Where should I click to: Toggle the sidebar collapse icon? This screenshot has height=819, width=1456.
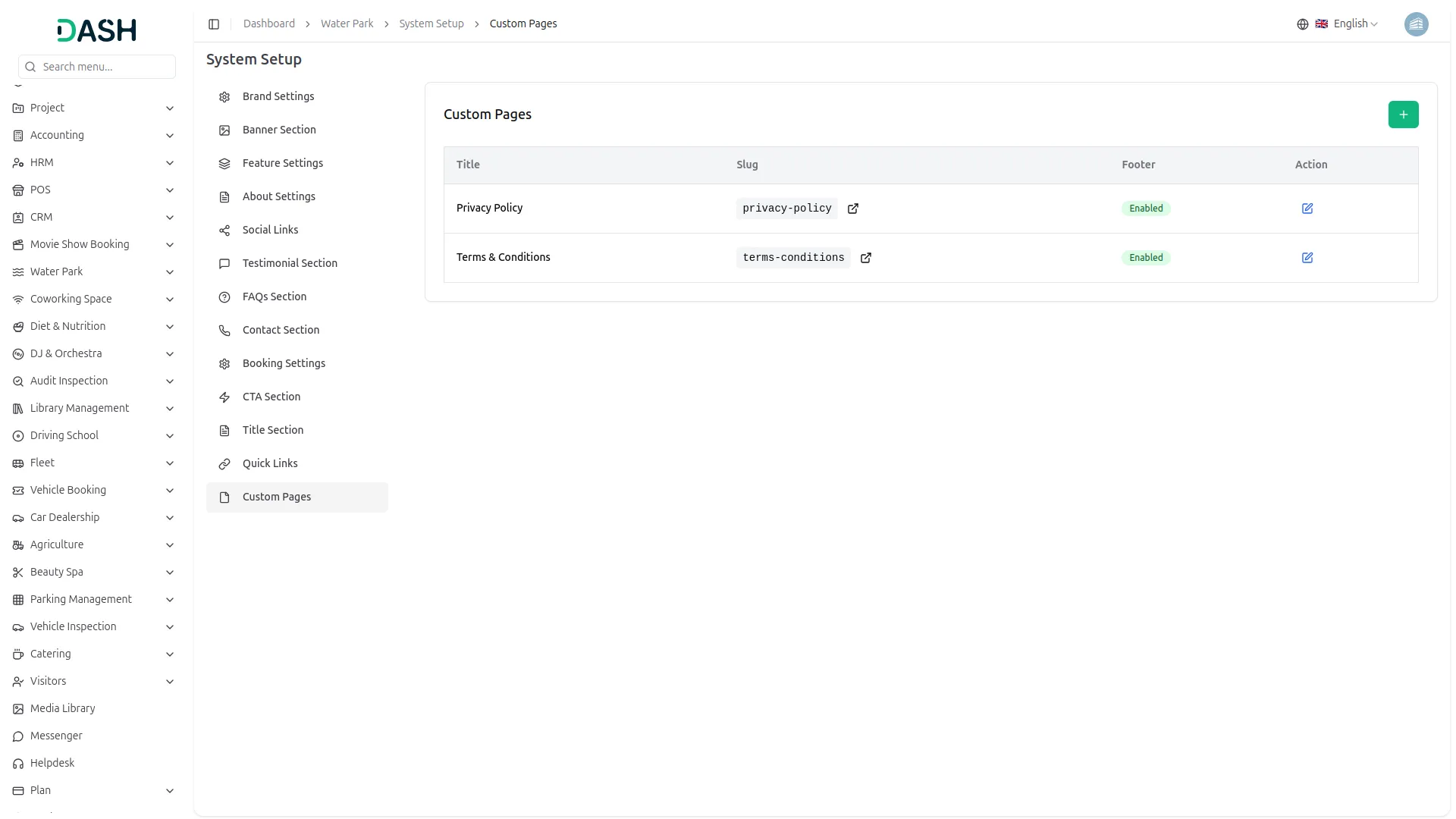tap(214, 24)
